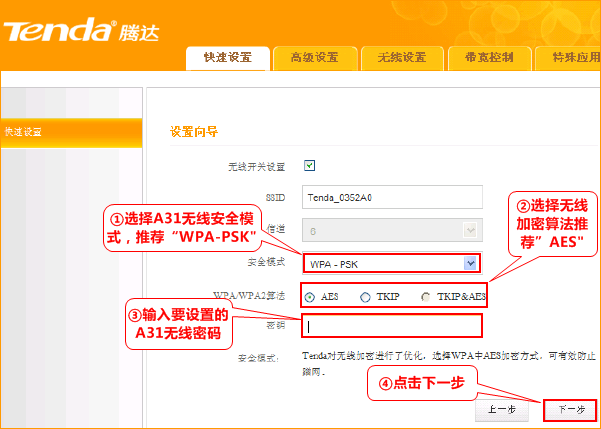Screen dimensions: 601x429
Task: Open the 安全模式 WPA - PSK dropdown
Action: click(392, 263)
